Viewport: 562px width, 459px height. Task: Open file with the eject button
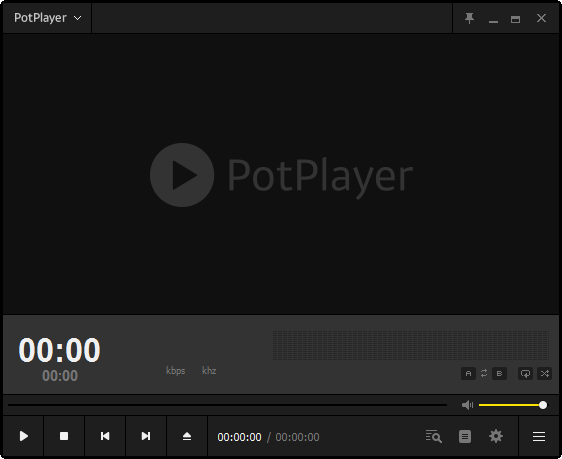[x=187, y=436]
